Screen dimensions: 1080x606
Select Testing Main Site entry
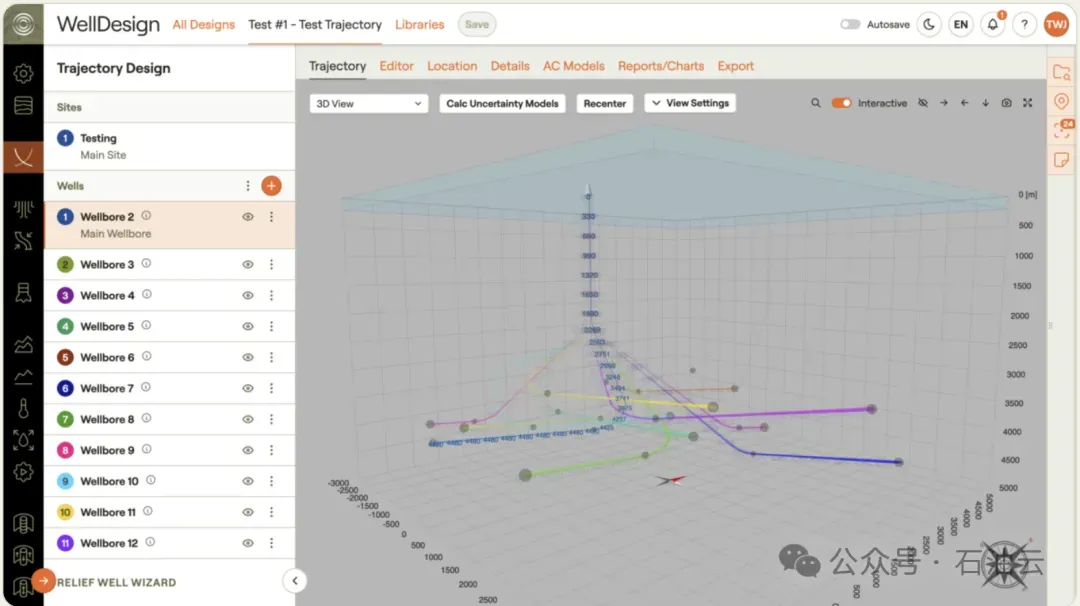tap(169, 147)
